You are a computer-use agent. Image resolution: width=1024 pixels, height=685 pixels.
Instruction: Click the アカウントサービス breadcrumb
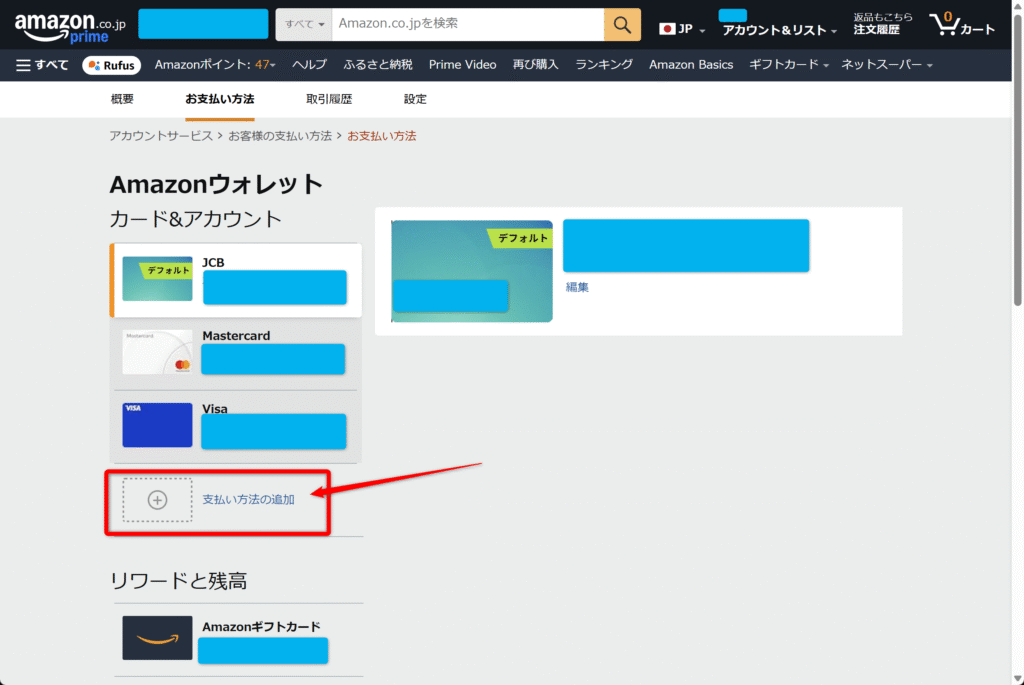tap(161, 136)
